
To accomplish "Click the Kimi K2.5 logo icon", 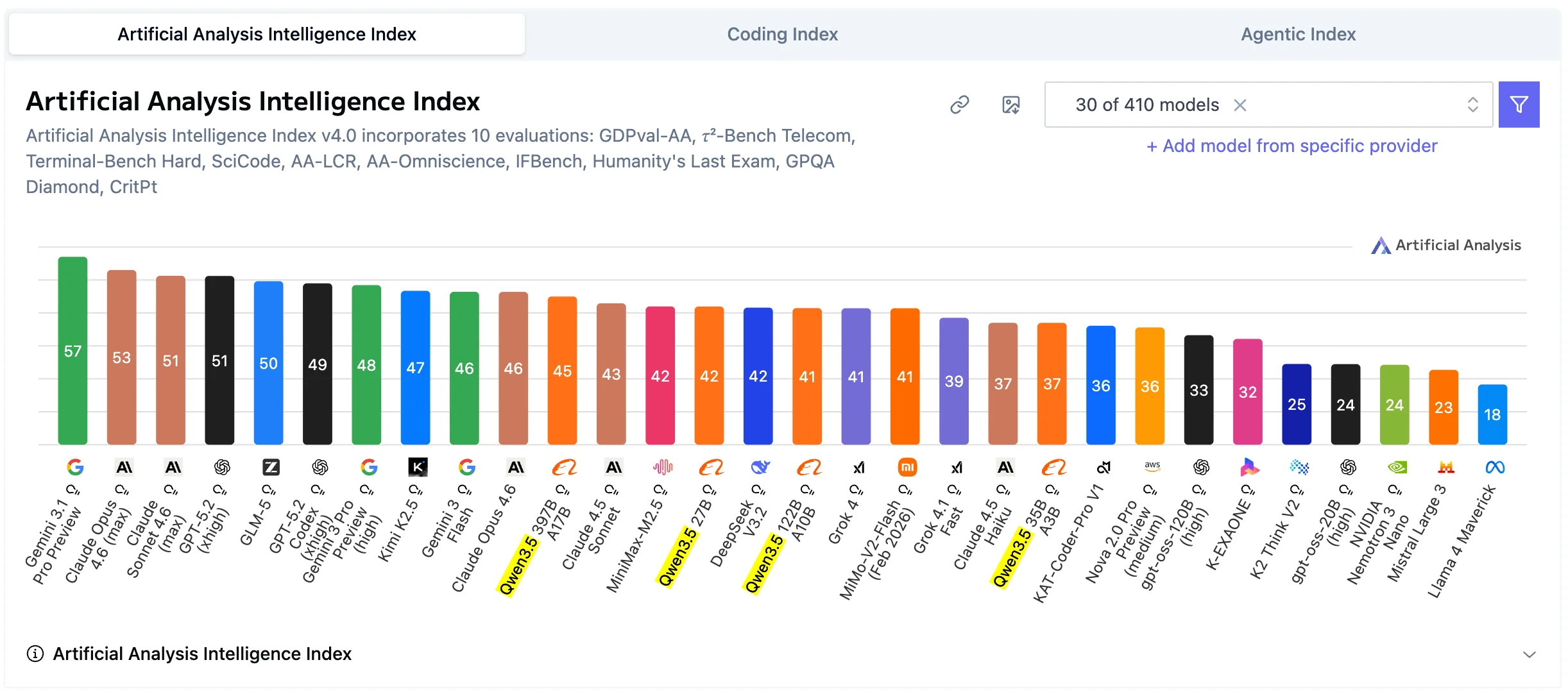I will point(418,468).
